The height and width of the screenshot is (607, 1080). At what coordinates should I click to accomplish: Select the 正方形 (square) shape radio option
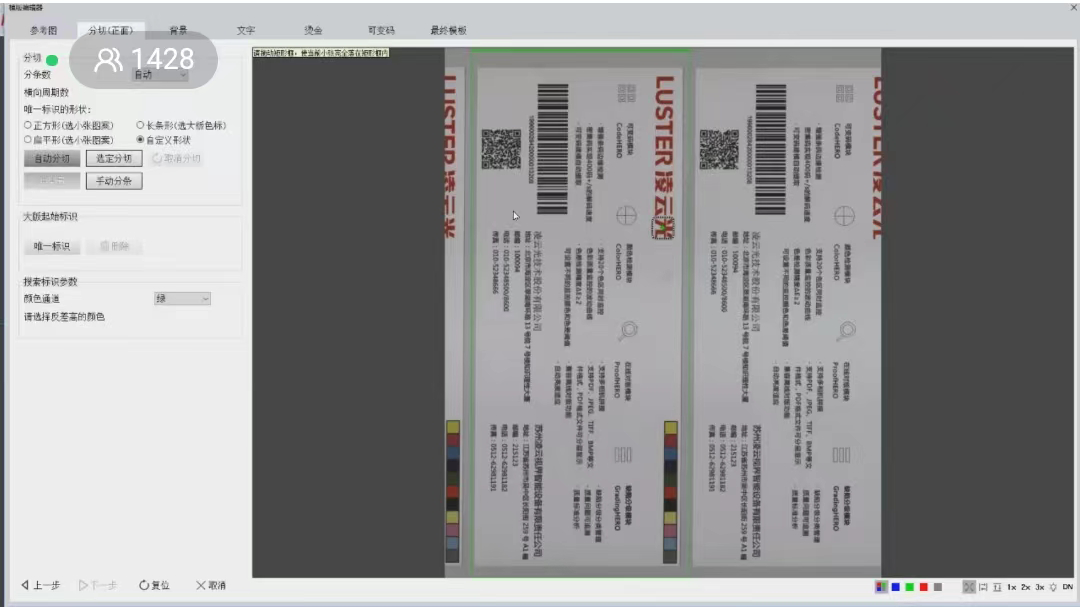[28, 125]
